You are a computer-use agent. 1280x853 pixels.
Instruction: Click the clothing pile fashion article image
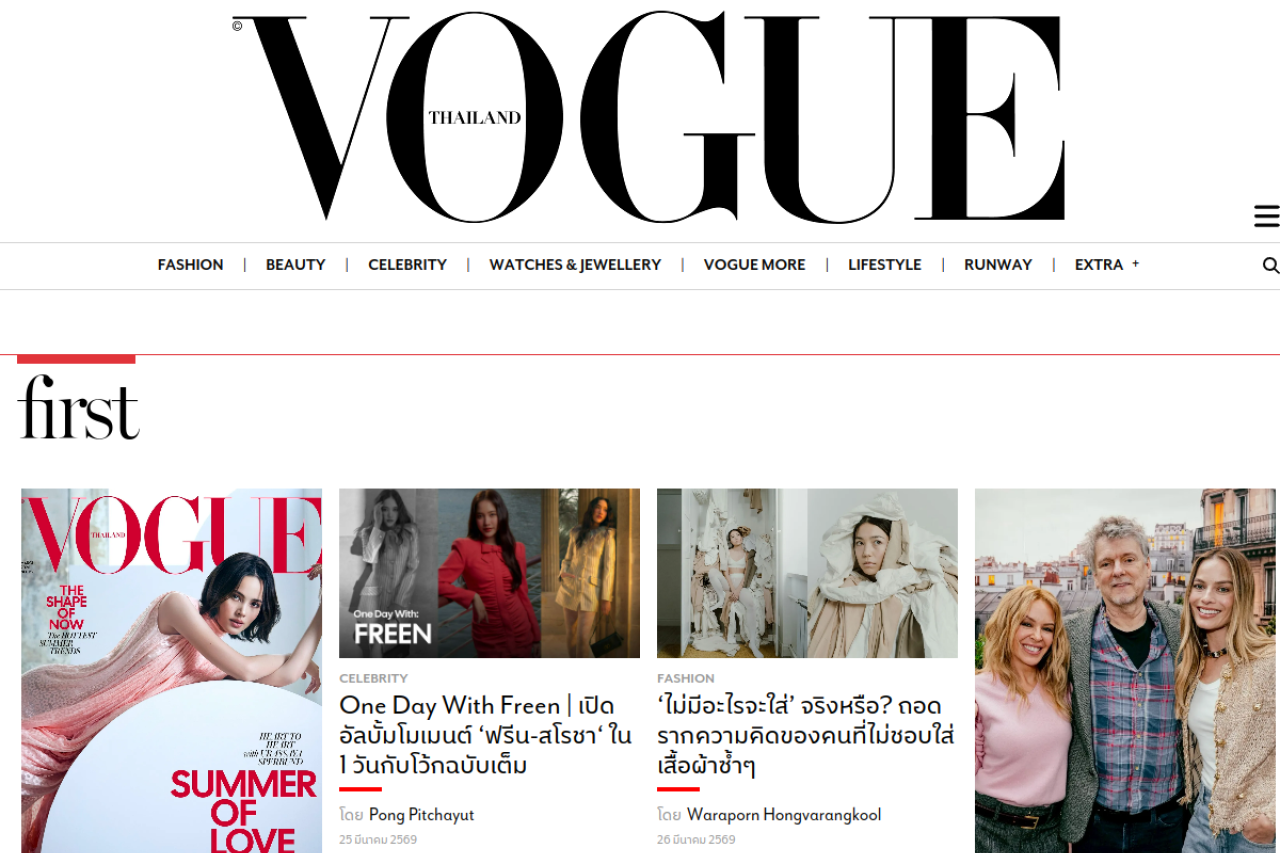[x=807, y=573]
